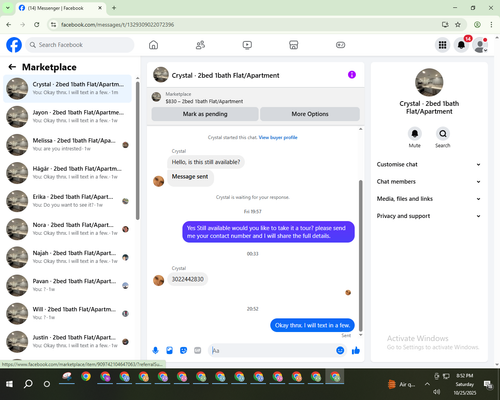
Task: Open install app icon in address bar
Action: pyautogui.click(x=445, y=24)
